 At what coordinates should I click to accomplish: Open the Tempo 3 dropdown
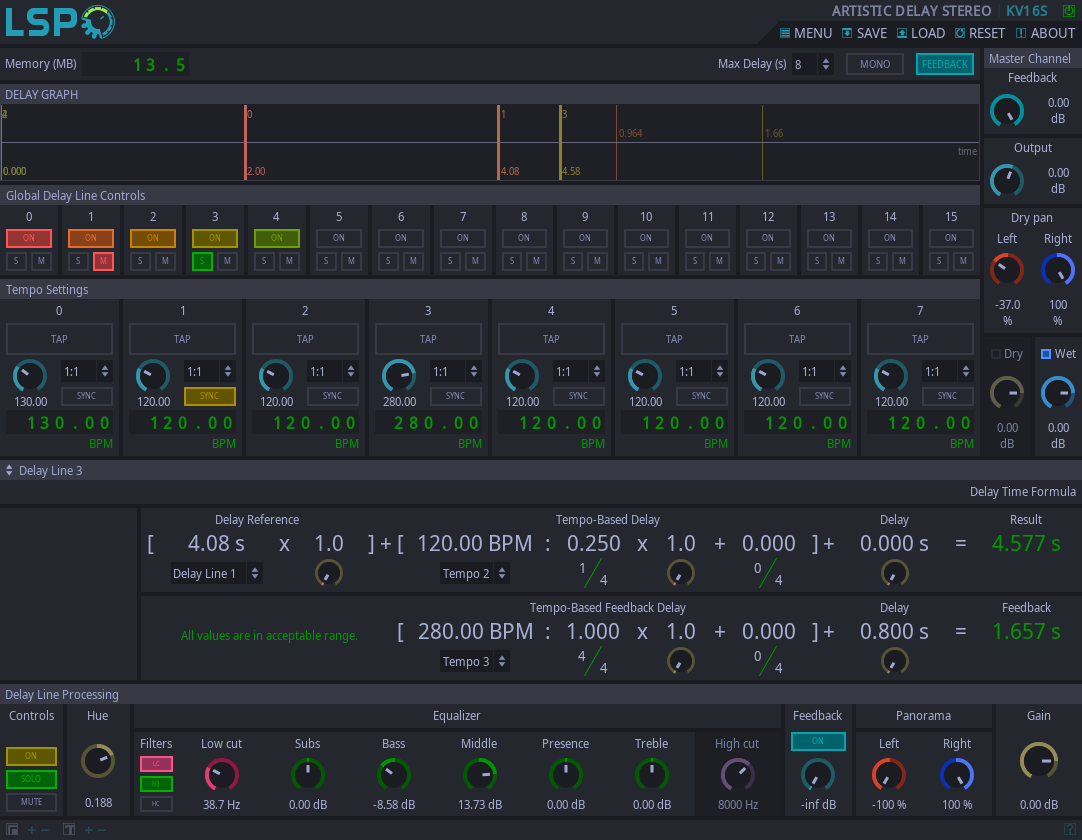[474, 662]
